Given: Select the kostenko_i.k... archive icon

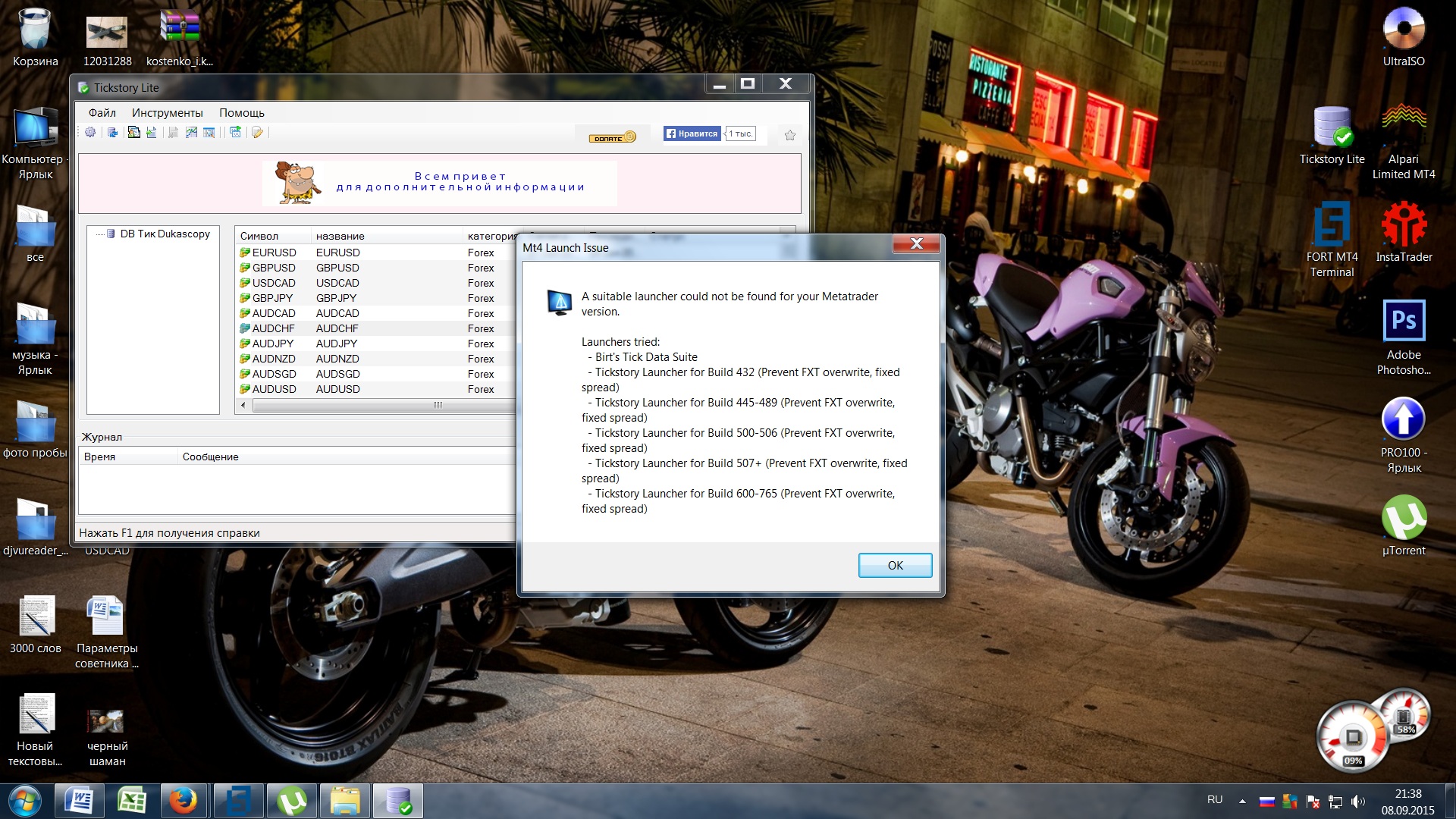Looking at the screenshot, I should [x=180, y=37].
